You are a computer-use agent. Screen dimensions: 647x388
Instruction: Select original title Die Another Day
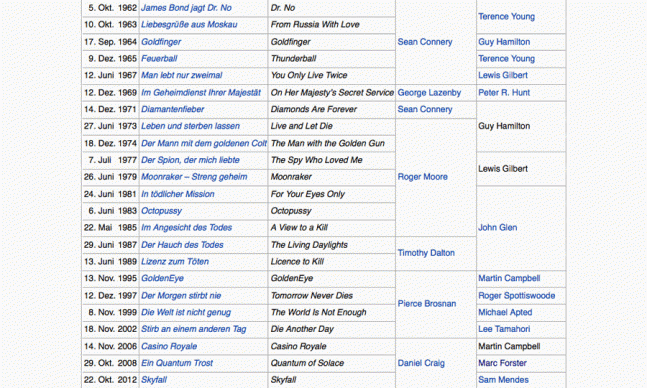[x=302, y=329]
